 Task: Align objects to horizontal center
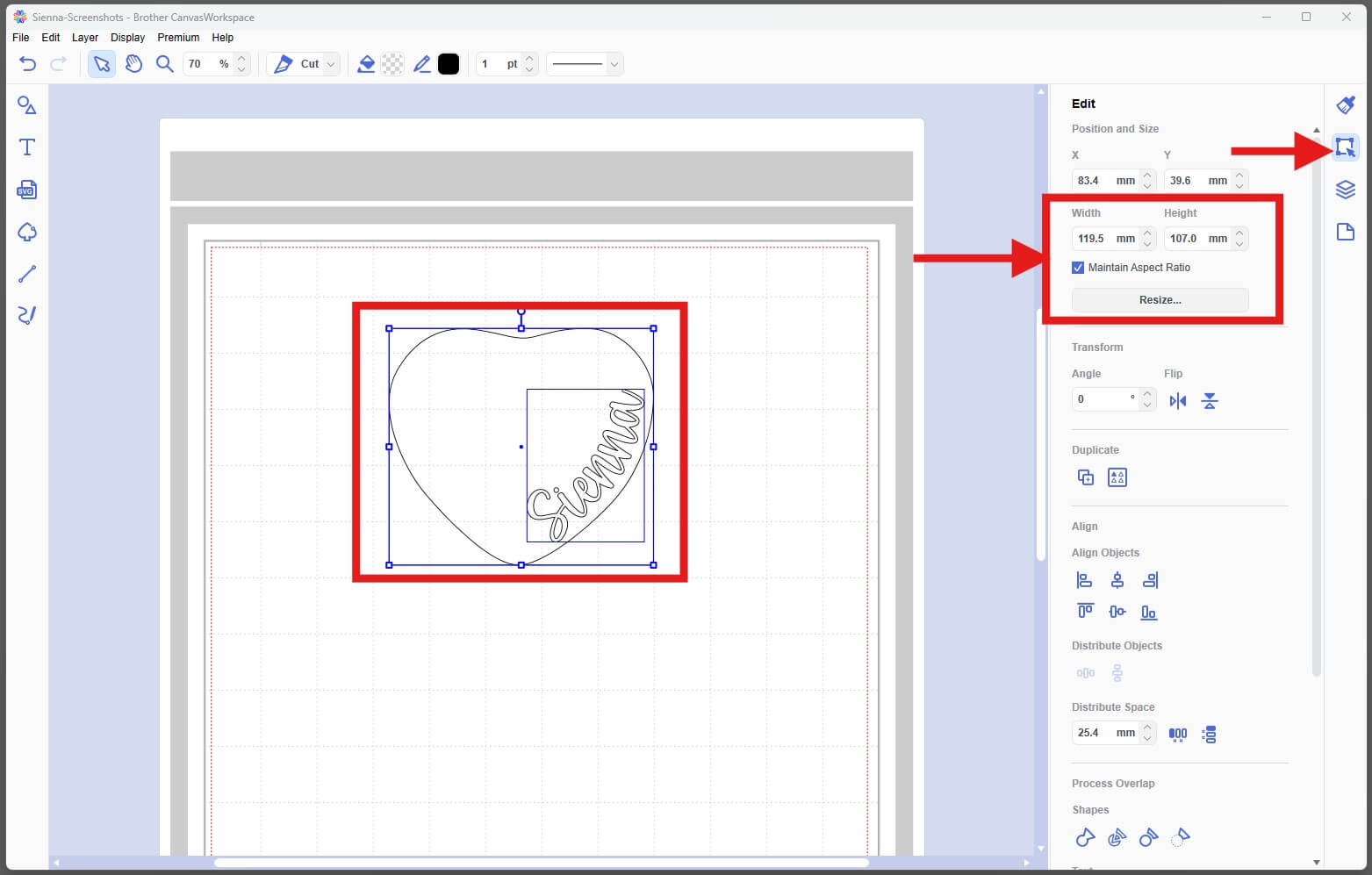click(1117, 580)
